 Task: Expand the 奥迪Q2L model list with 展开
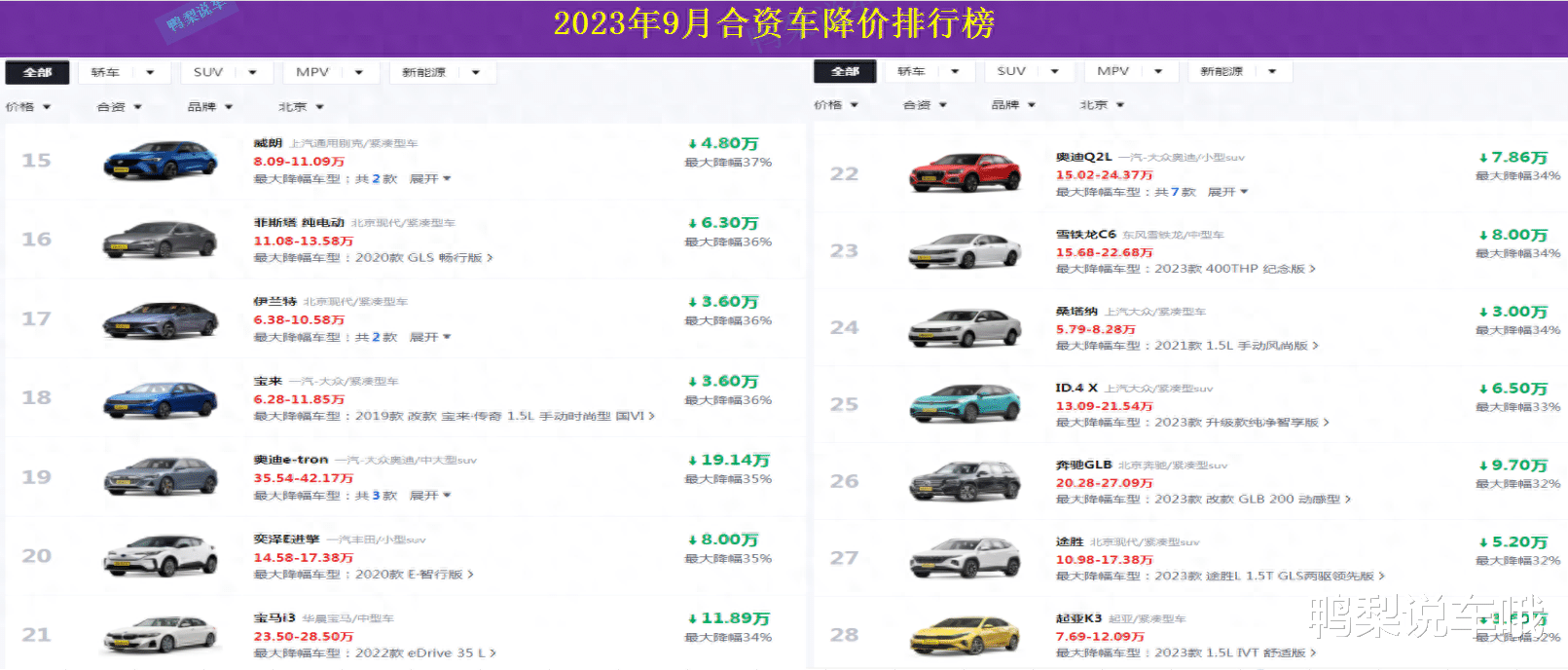point(1228,192)
